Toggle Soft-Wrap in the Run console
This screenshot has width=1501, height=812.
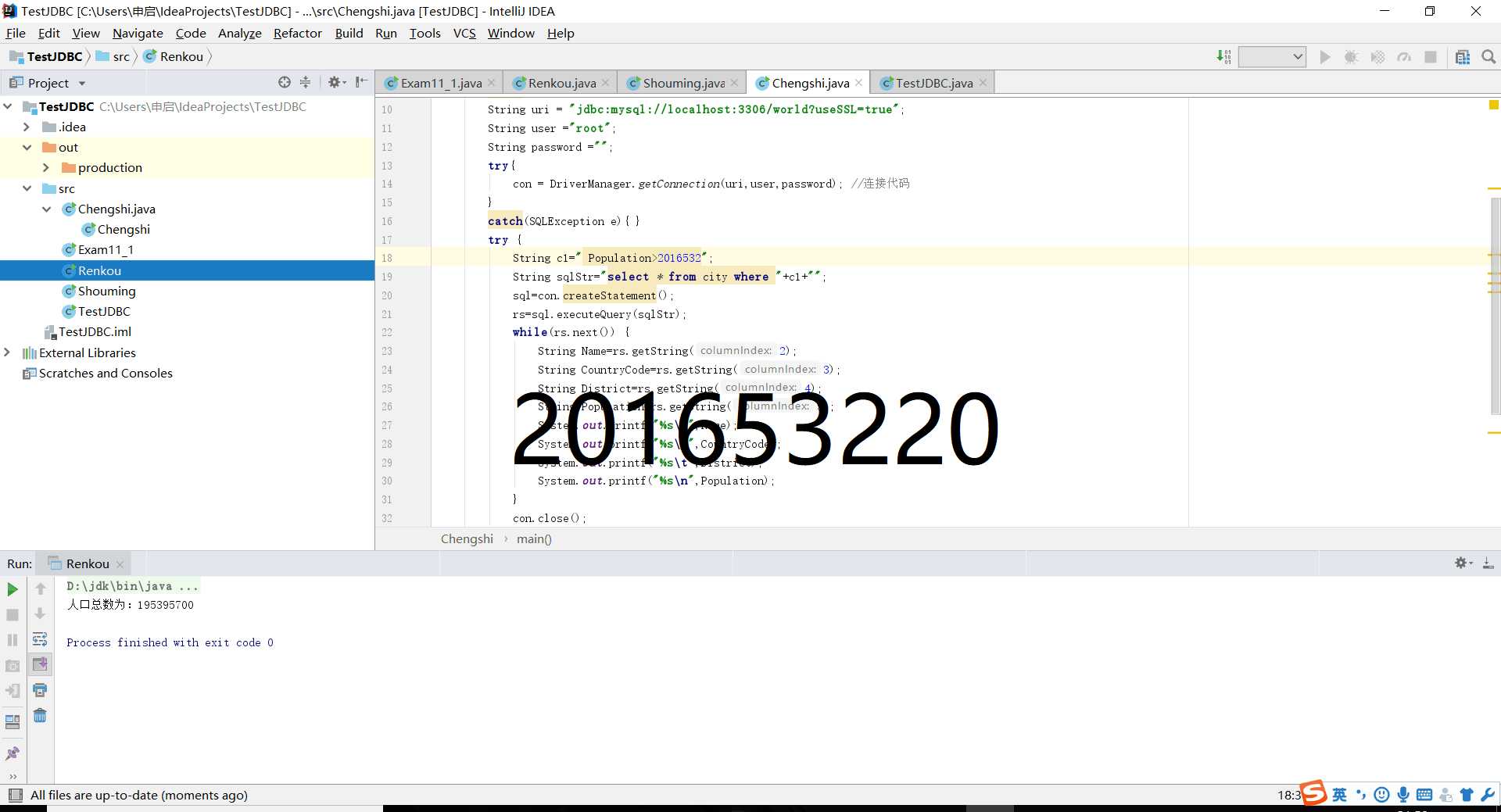click(x=40, y=639)
